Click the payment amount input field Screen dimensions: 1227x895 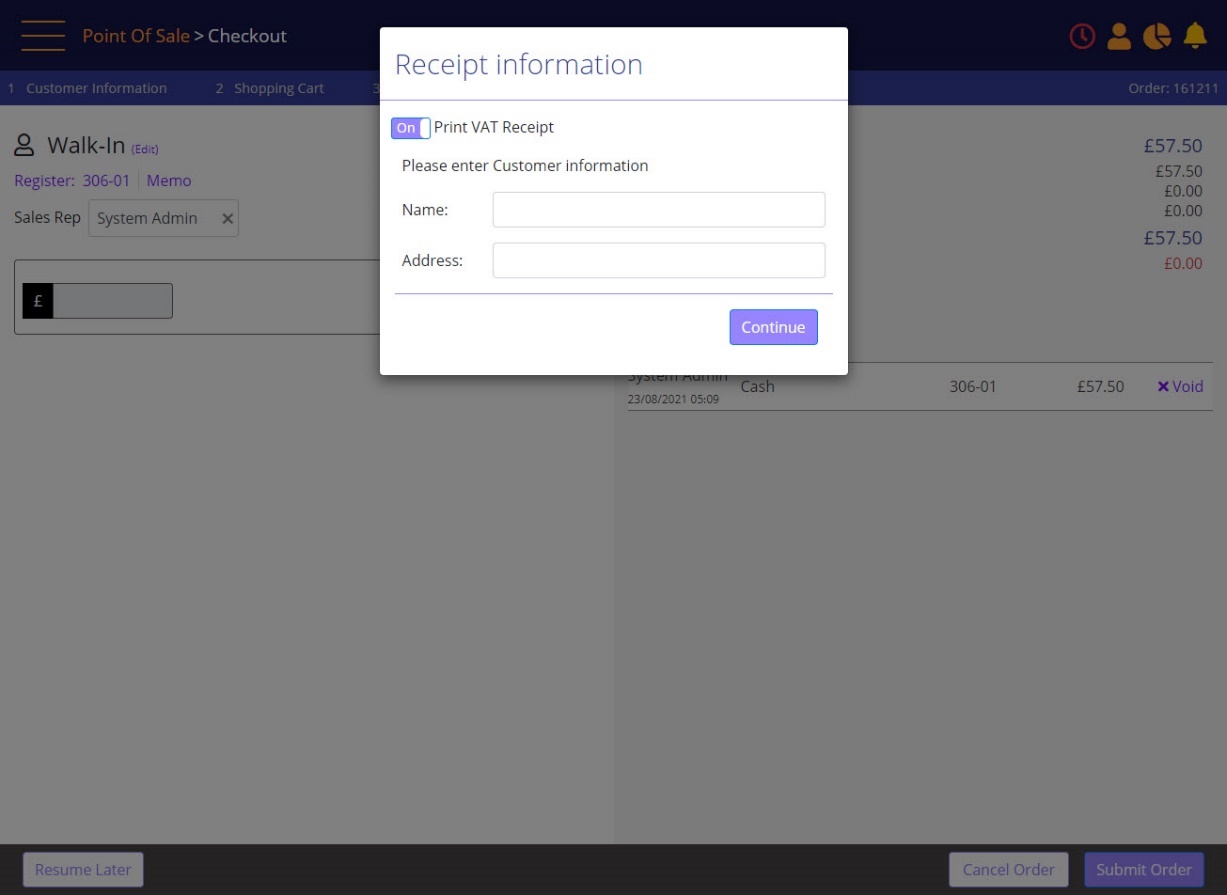[113, 301]
